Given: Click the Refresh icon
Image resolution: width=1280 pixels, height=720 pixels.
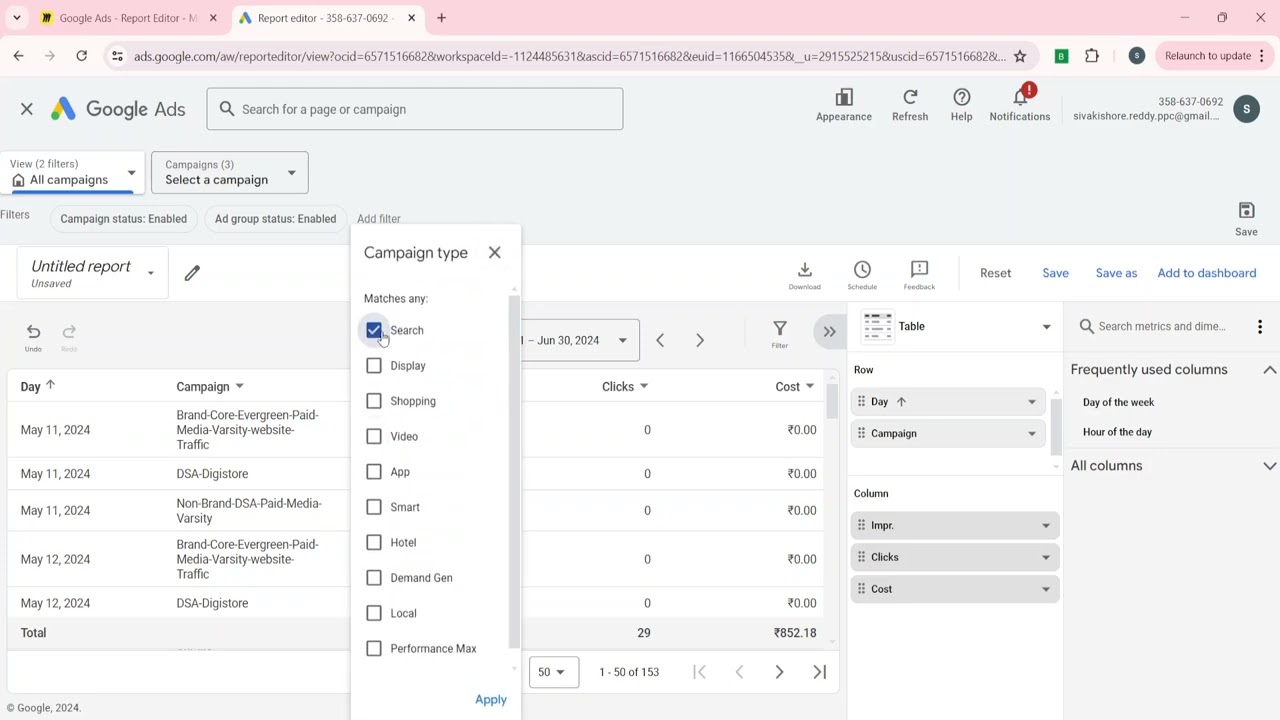Looking at the screenshot, I should [x=910, y=104].
